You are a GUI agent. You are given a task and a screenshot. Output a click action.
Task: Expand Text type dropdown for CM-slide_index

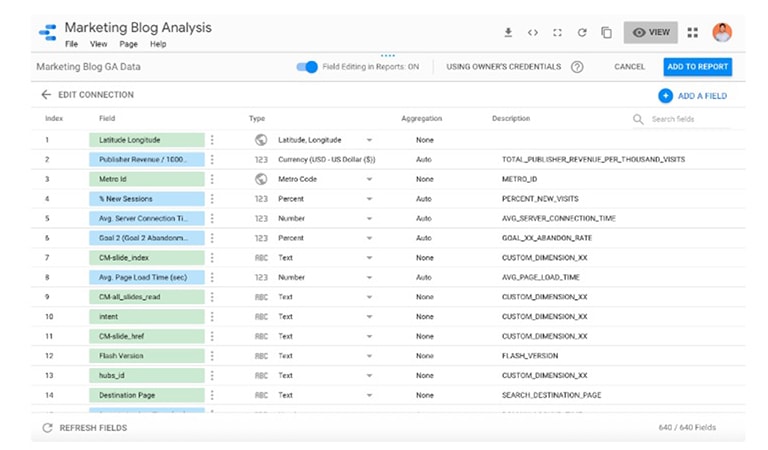point(369,258)
